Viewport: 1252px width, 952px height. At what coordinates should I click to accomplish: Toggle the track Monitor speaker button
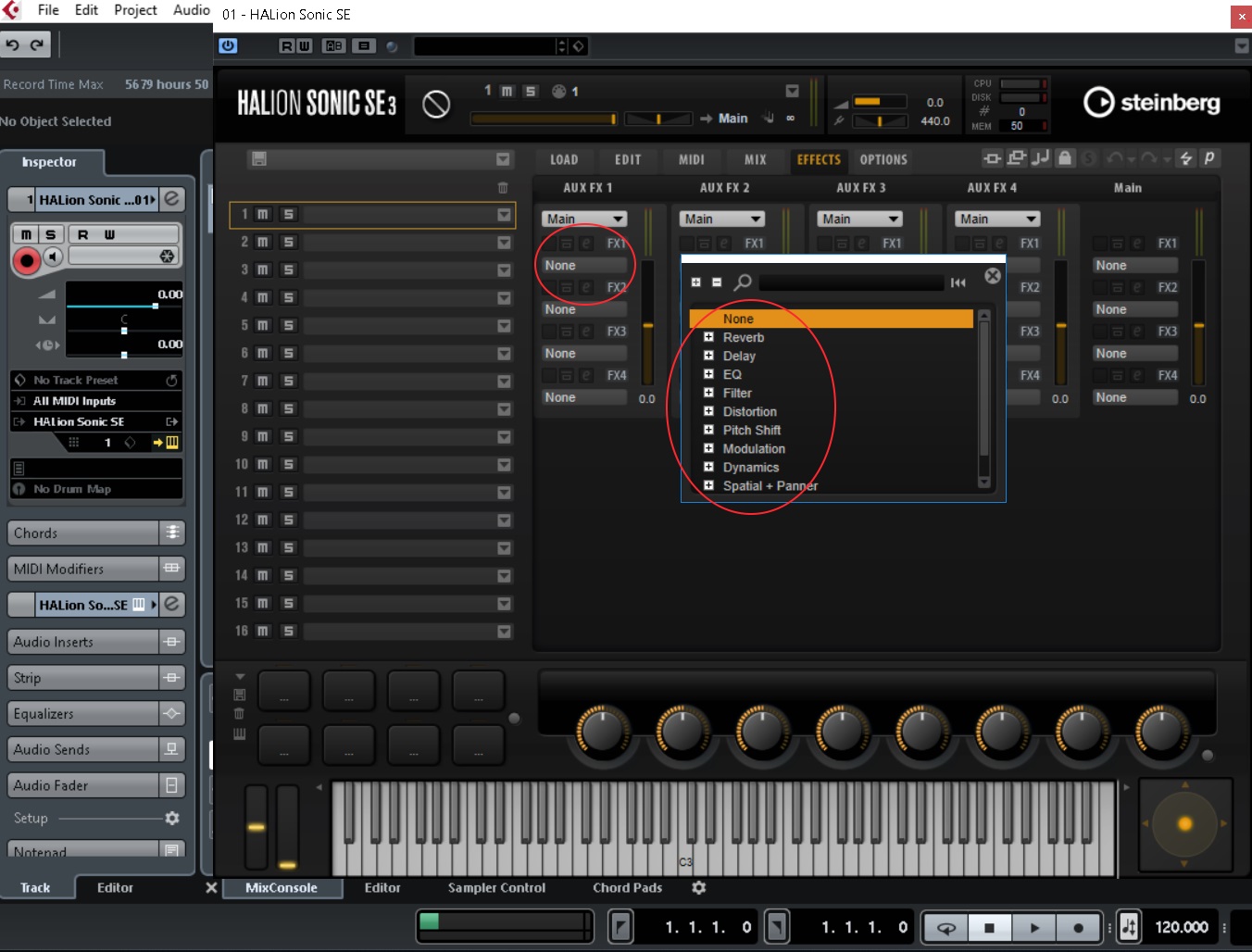[x=53, y=257]
